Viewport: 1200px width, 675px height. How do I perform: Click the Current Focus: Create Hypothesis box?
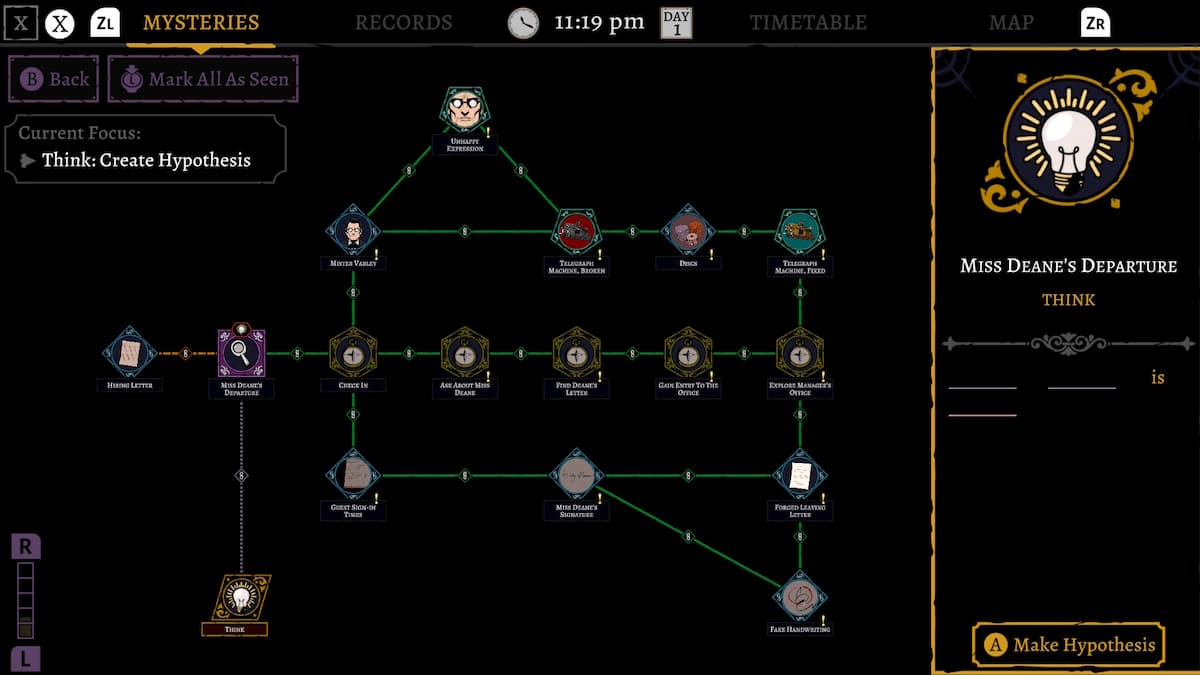145,148
